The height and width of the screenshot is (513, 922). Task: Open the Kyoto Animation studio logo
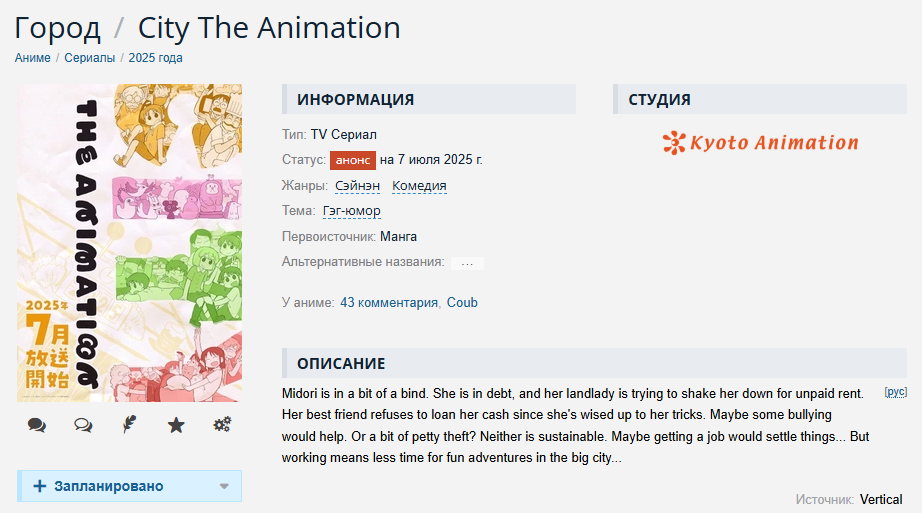point(760,143)
